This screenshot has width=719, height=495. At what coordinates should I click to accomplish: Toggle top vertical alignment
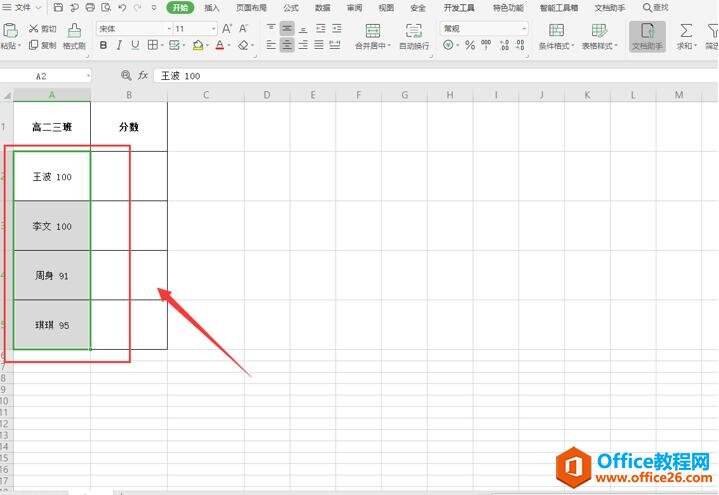tap(271, 28)
